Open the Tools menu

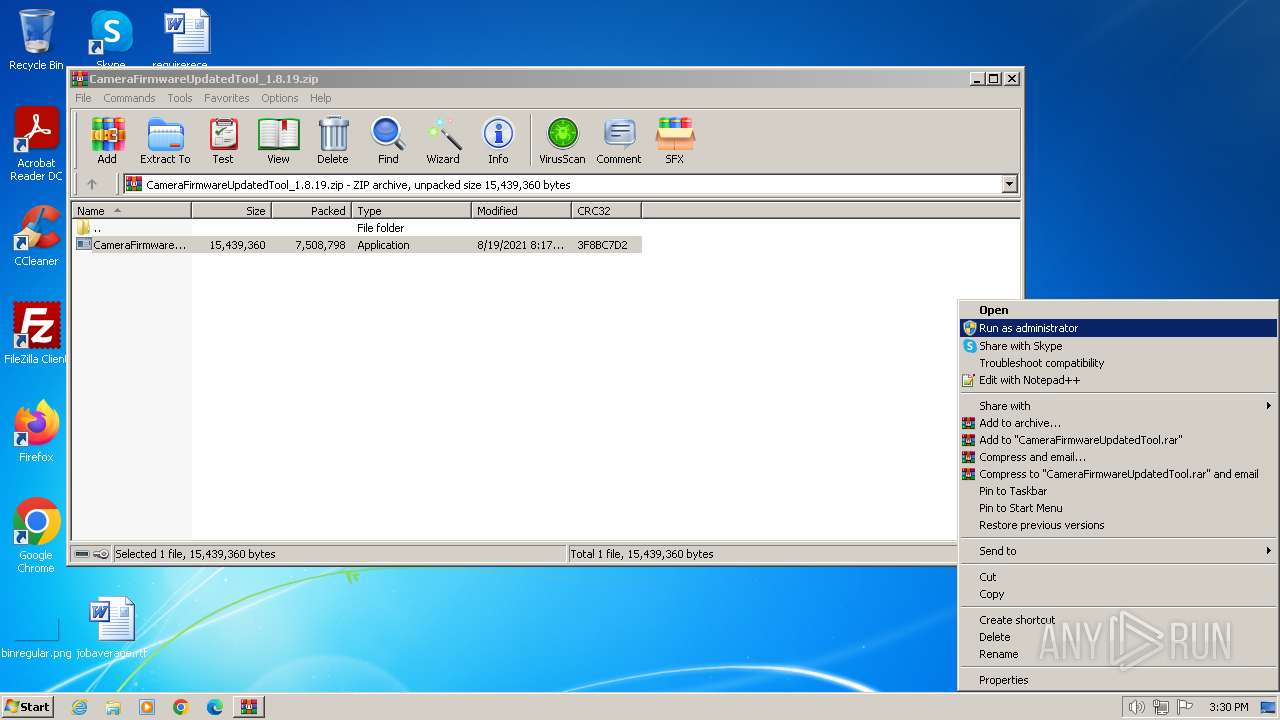[180, 98]
